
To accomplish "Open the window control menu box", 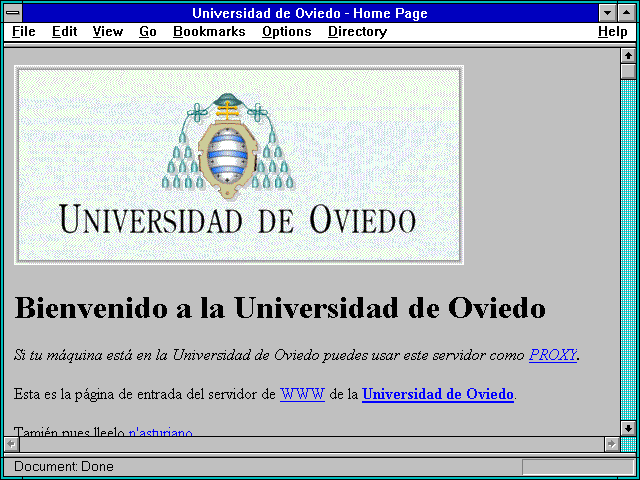I will tap(13, 13).
